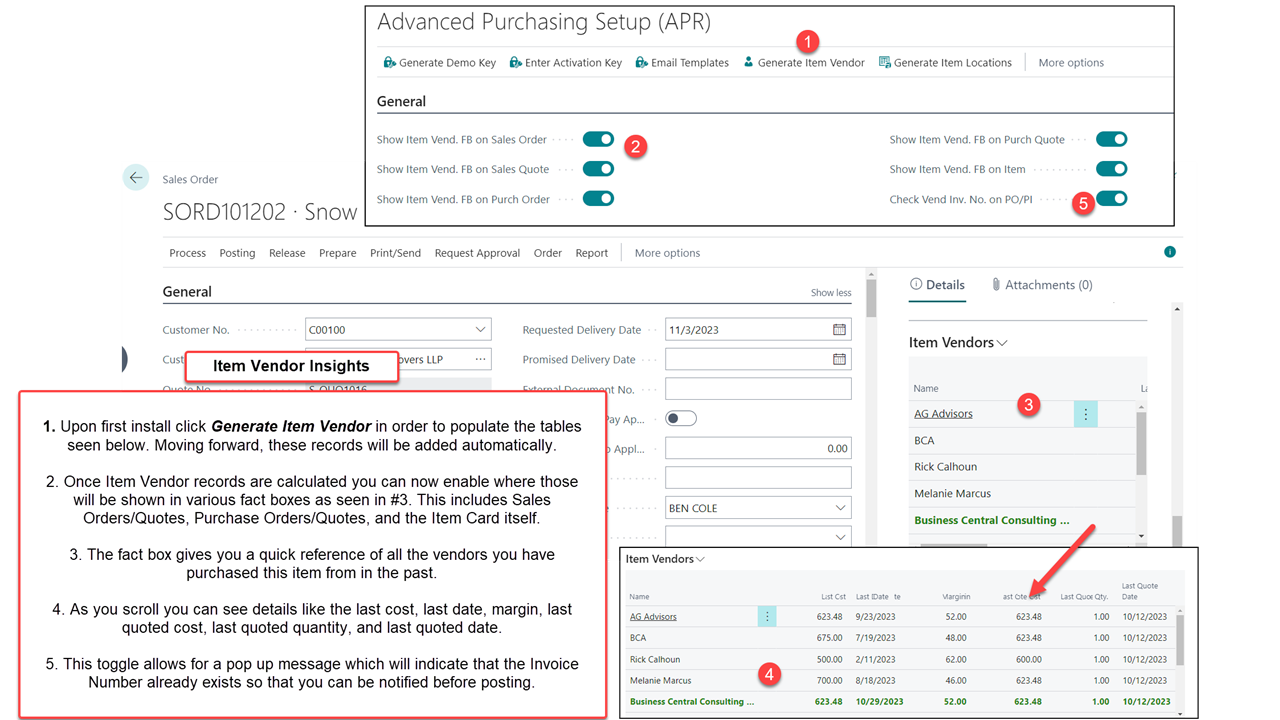Image resolution: width=1280 pixels, height=720 pixels.
Task: Open the Release menu
Action: (x=287, y=253)
